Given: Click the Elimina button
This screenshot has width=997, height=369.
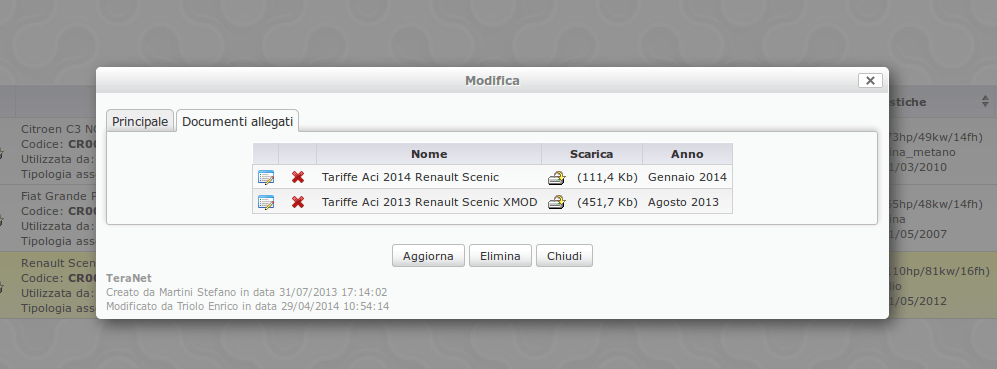Looking at the screenshot, I should [500, 256].
